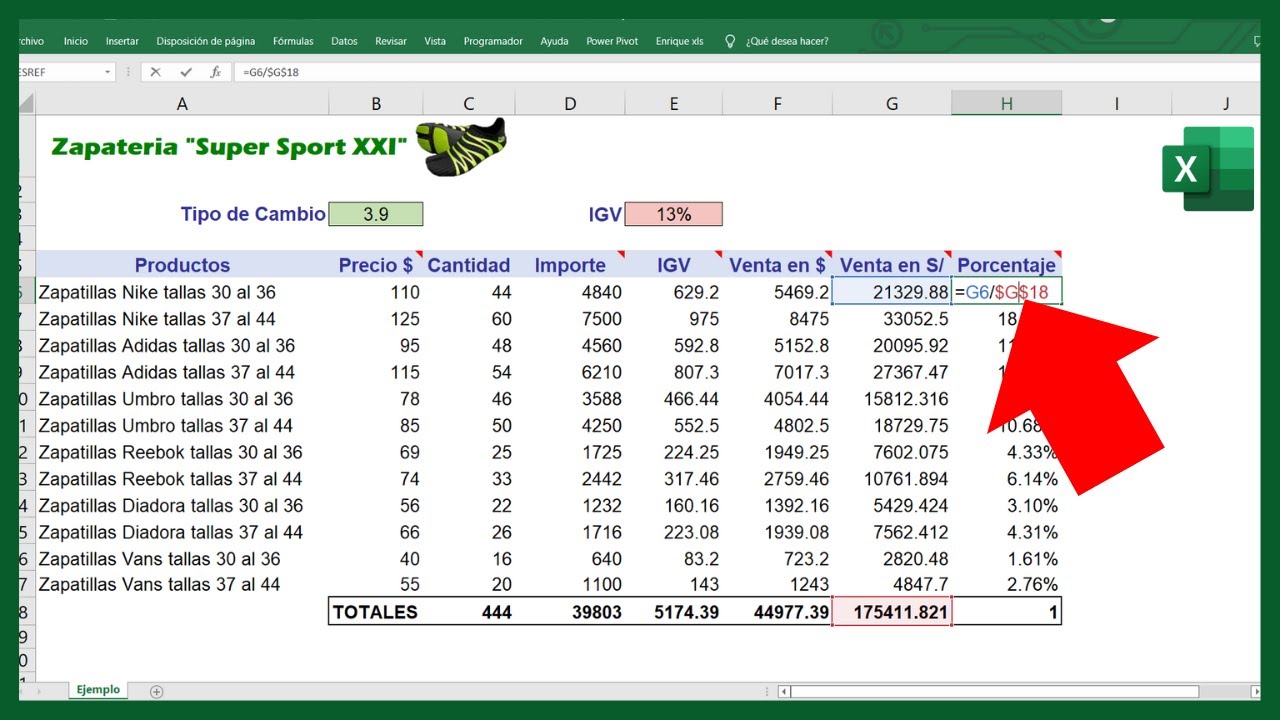Click the Porcentaje header cell
This screenshot has height=720, width=1280.
(1007, 265)
